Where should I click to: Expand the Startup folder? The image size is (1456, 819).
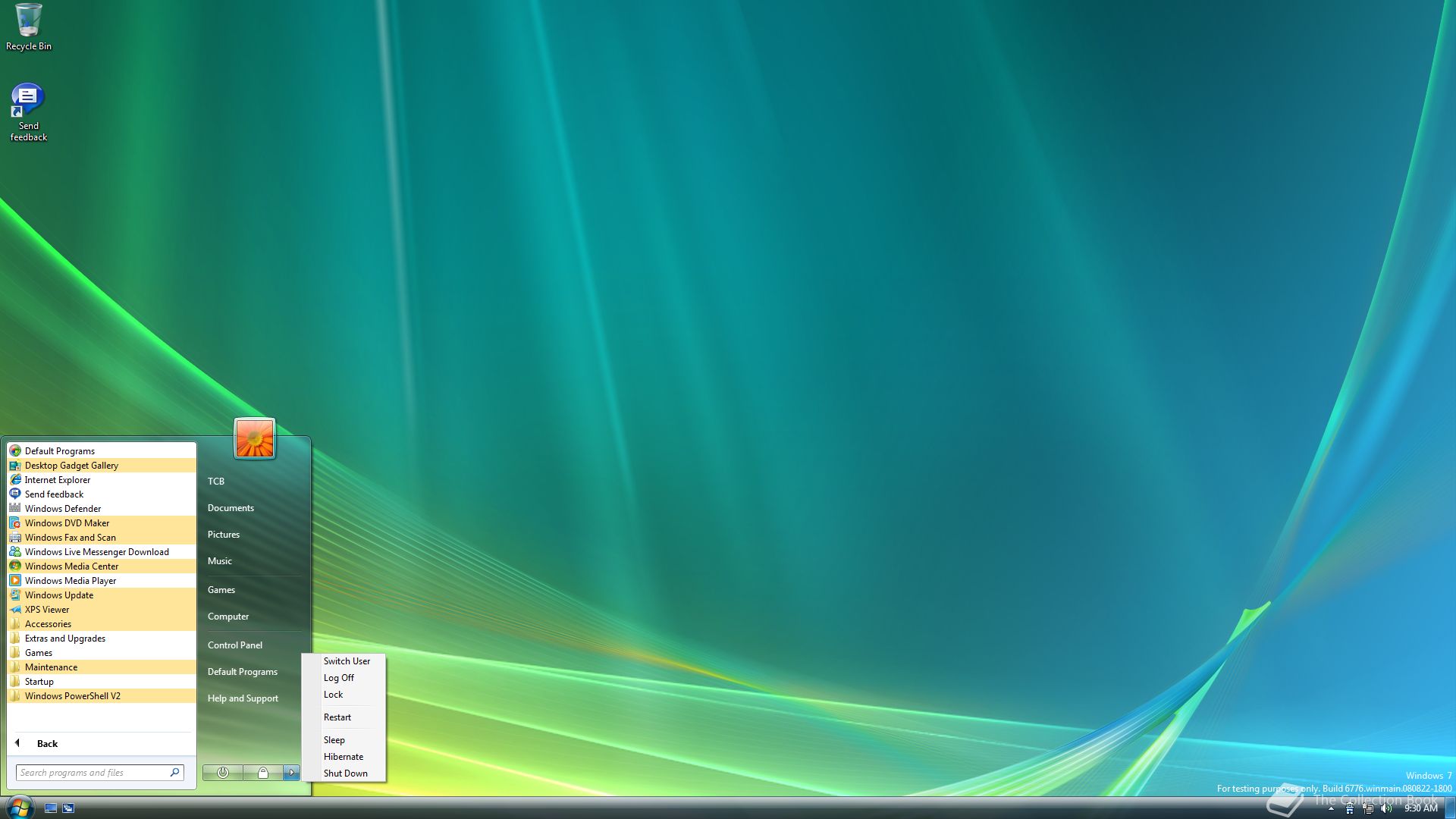pos(102,682)
